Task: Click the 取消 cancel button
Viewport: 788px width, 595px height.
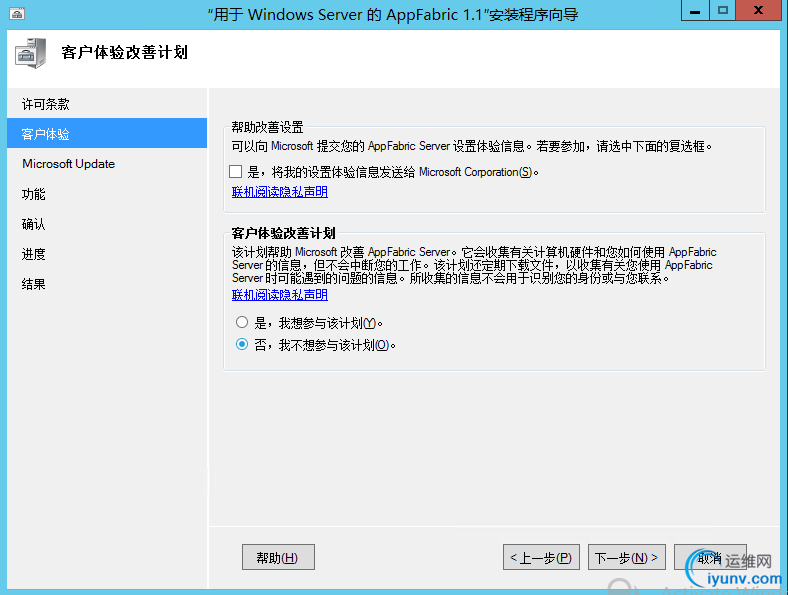Action: pyautogui.click(x=710, y=557)
